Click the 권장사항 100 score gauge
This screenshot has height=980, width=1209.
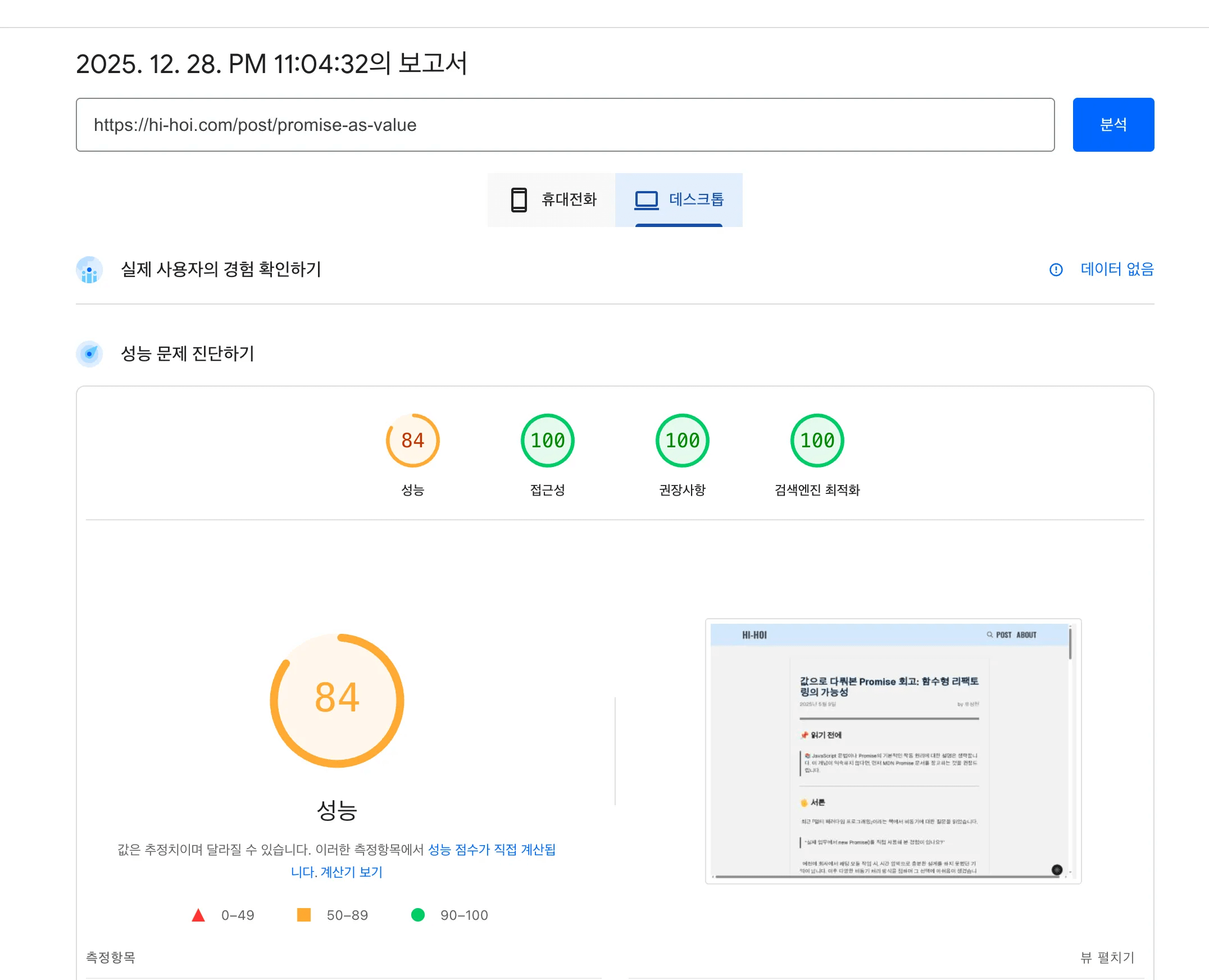pyautogui.click(x=682, y=441)
